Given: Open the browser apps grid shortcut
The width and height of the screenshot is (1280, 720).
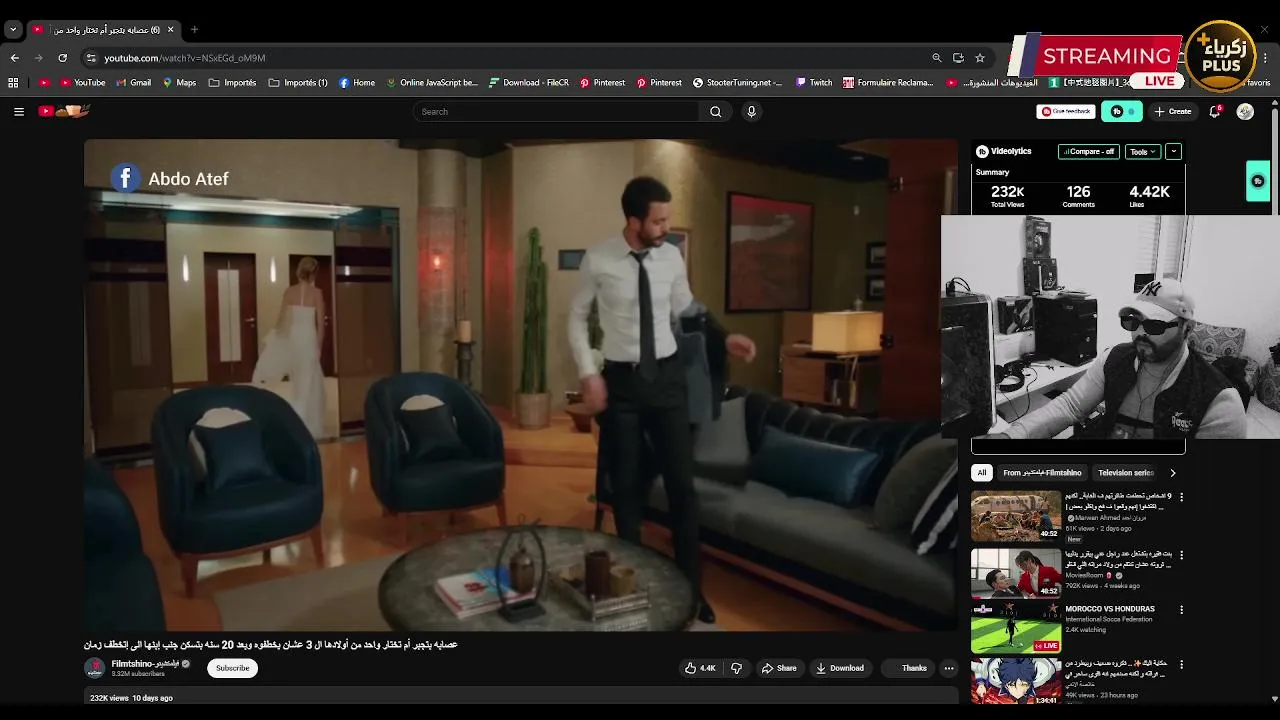Looking at the screenshot, I should click(13, 83).
